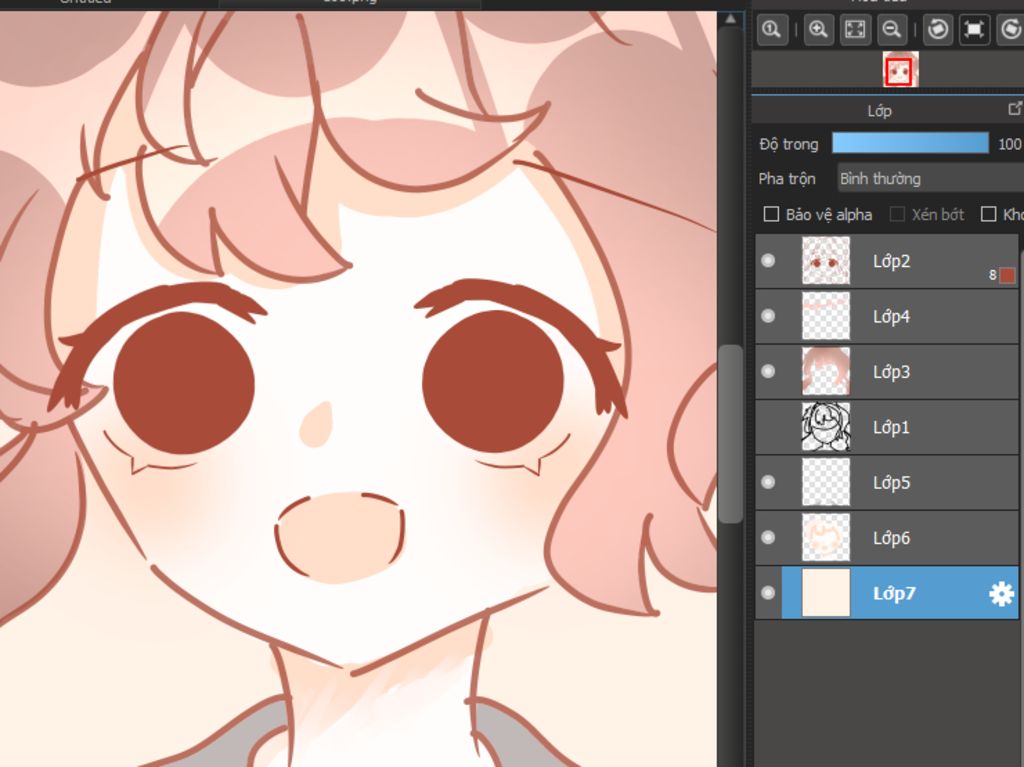Open the Pha trộn blend mode dropdown
Viewport: 1024px width, 767px height.
point(931,178)
